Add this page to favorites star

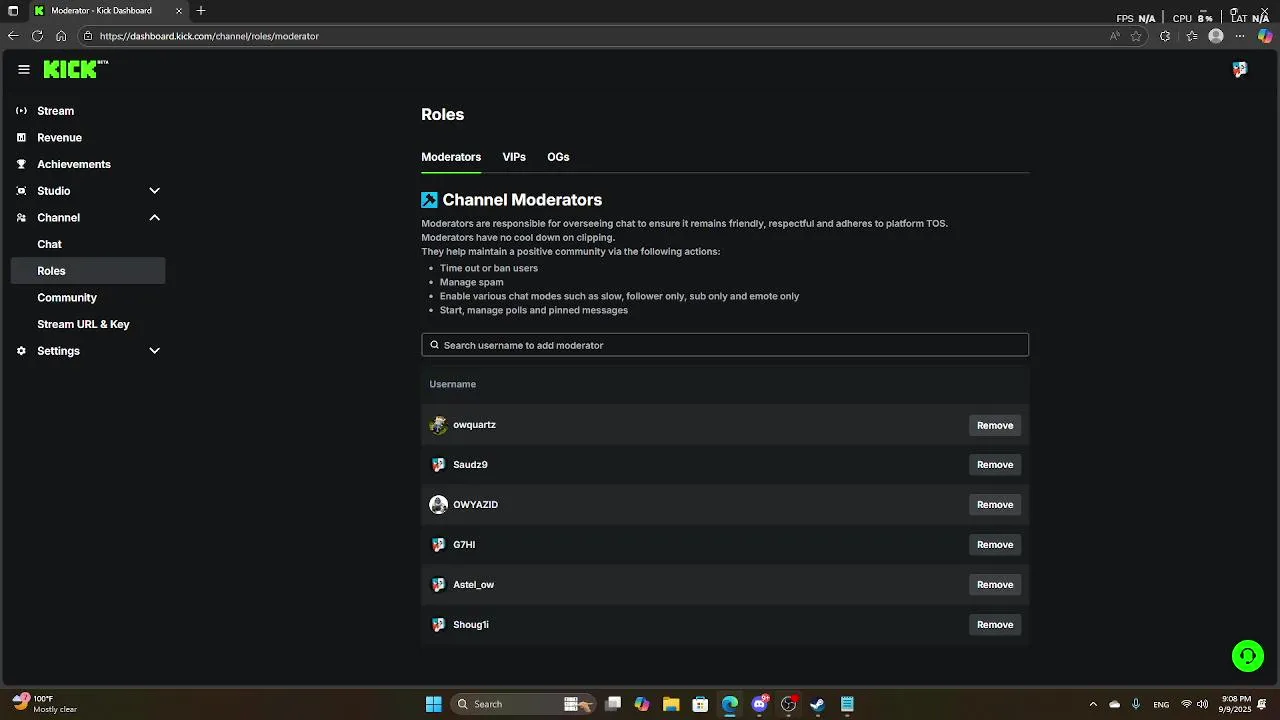(1136, 36)
